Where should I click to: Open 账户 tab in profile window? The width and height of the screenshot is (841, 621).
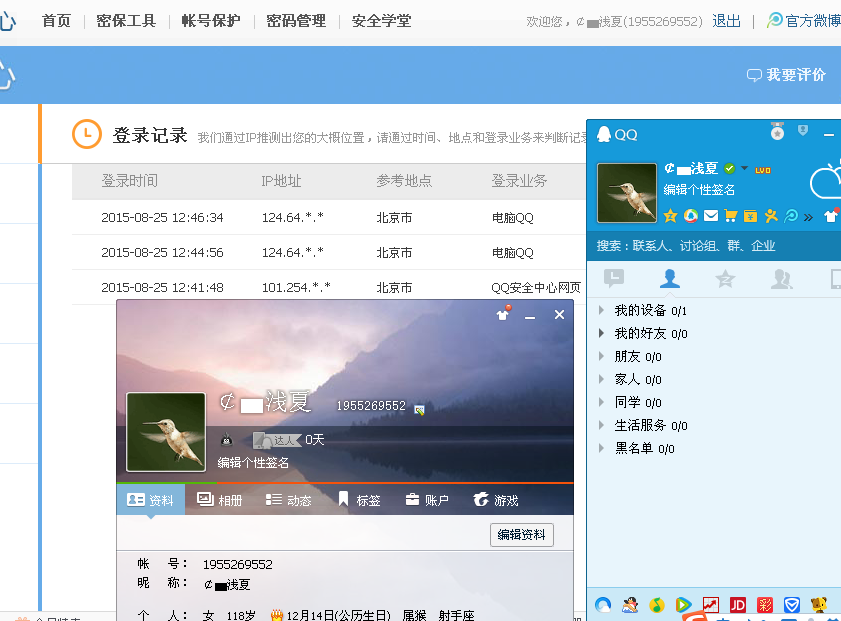[427, 500]
